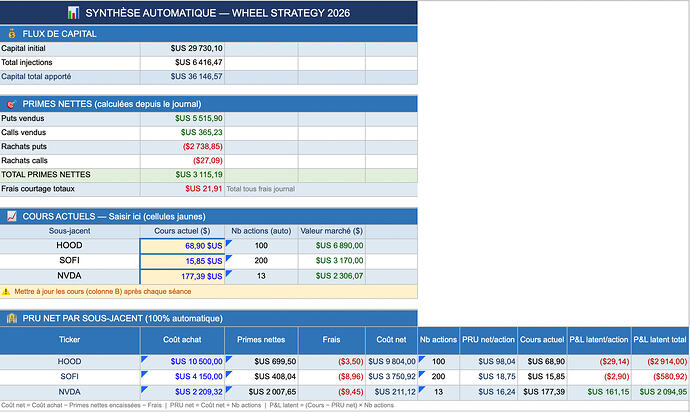
Task: Select the Total primes nettes amount cell
Action: point(182,175)
